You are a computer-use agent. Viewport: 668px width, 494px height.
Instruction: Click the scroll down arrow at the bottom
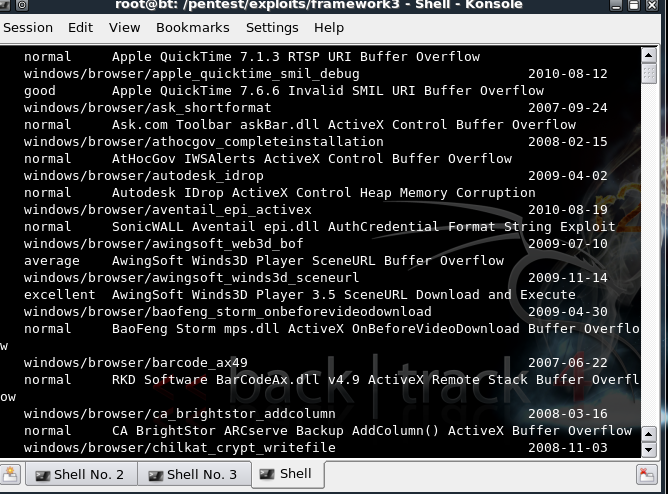coord(648,450)
